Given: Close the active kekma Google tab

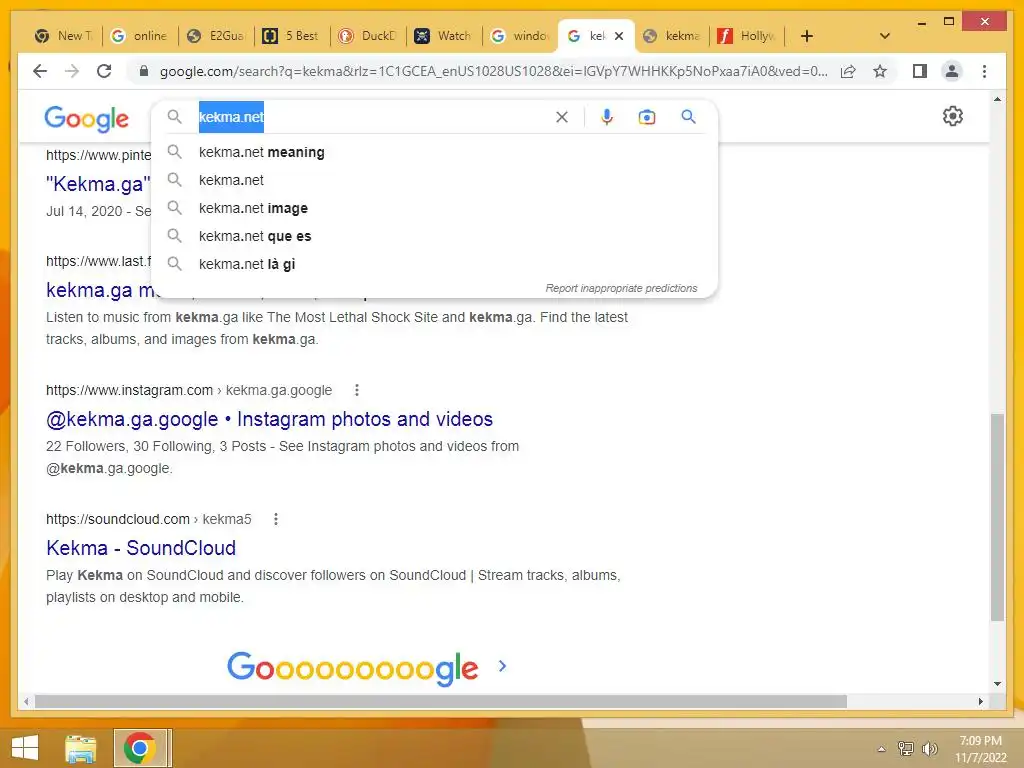Looking at the screenshot, I should pos(619,36).
